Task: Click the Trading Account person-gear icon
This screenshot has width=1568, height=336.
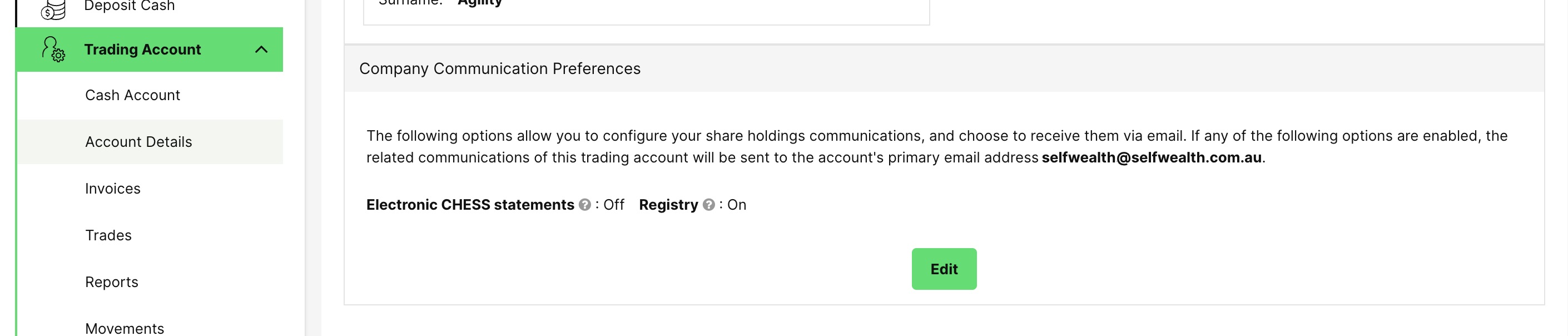Action: (53, 50)
